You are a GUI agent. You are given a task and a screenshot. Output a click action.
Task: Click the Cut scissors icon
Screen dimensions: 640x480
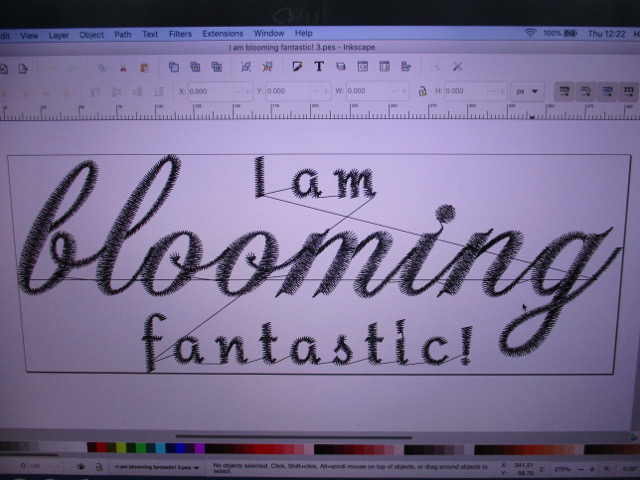coord(123,68)
